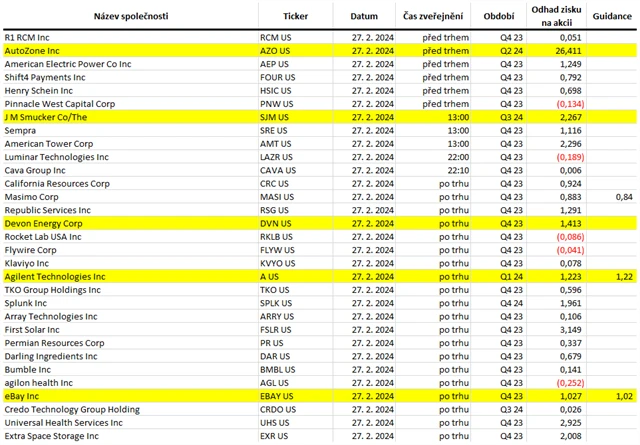The width and height of the screenshot is (640, 445).
Task: Select the "Datum" column header
Action: [365, 17]
